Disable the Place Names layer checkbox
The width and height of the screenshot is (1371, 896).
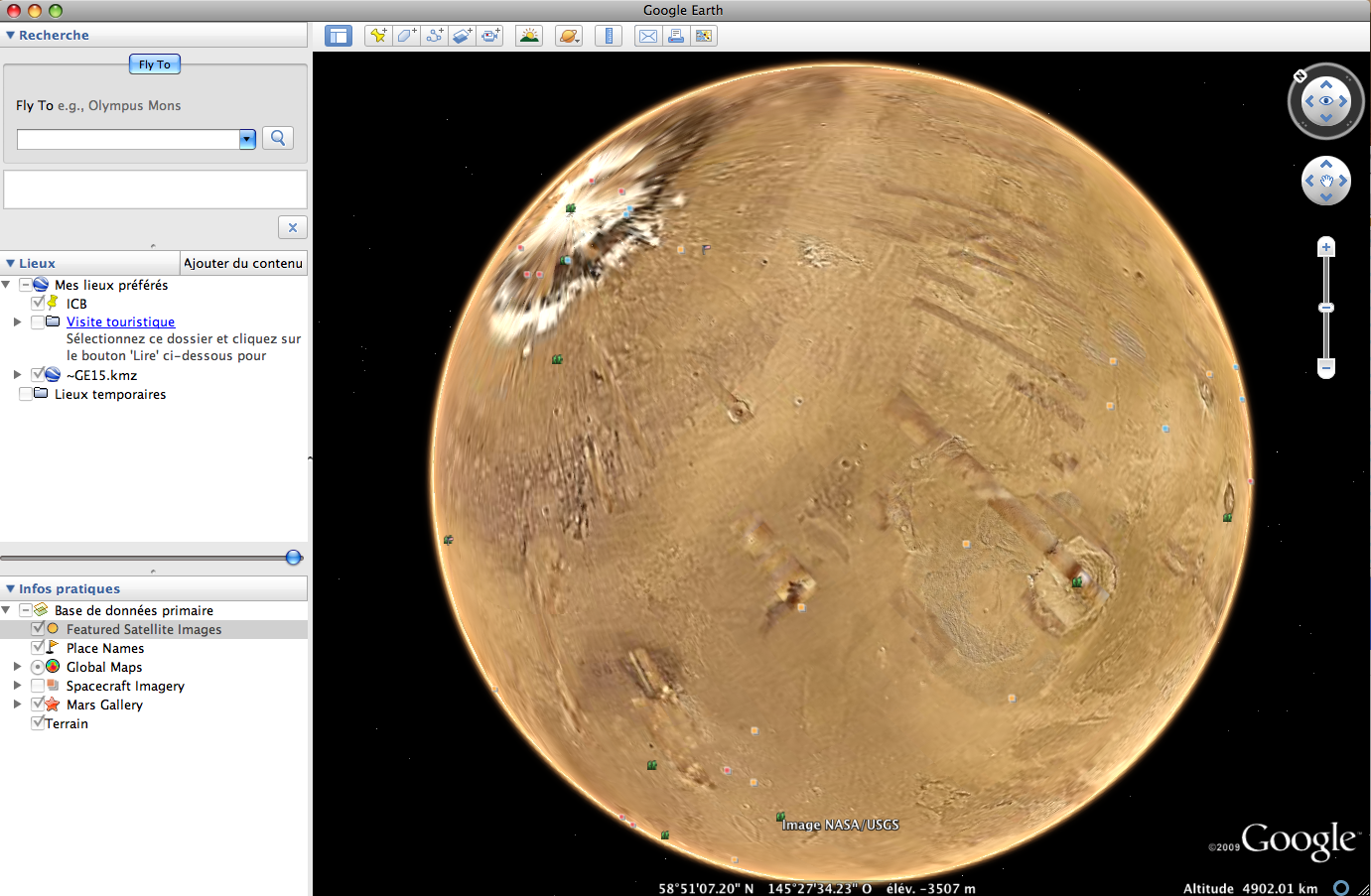[x=38, y=648]
